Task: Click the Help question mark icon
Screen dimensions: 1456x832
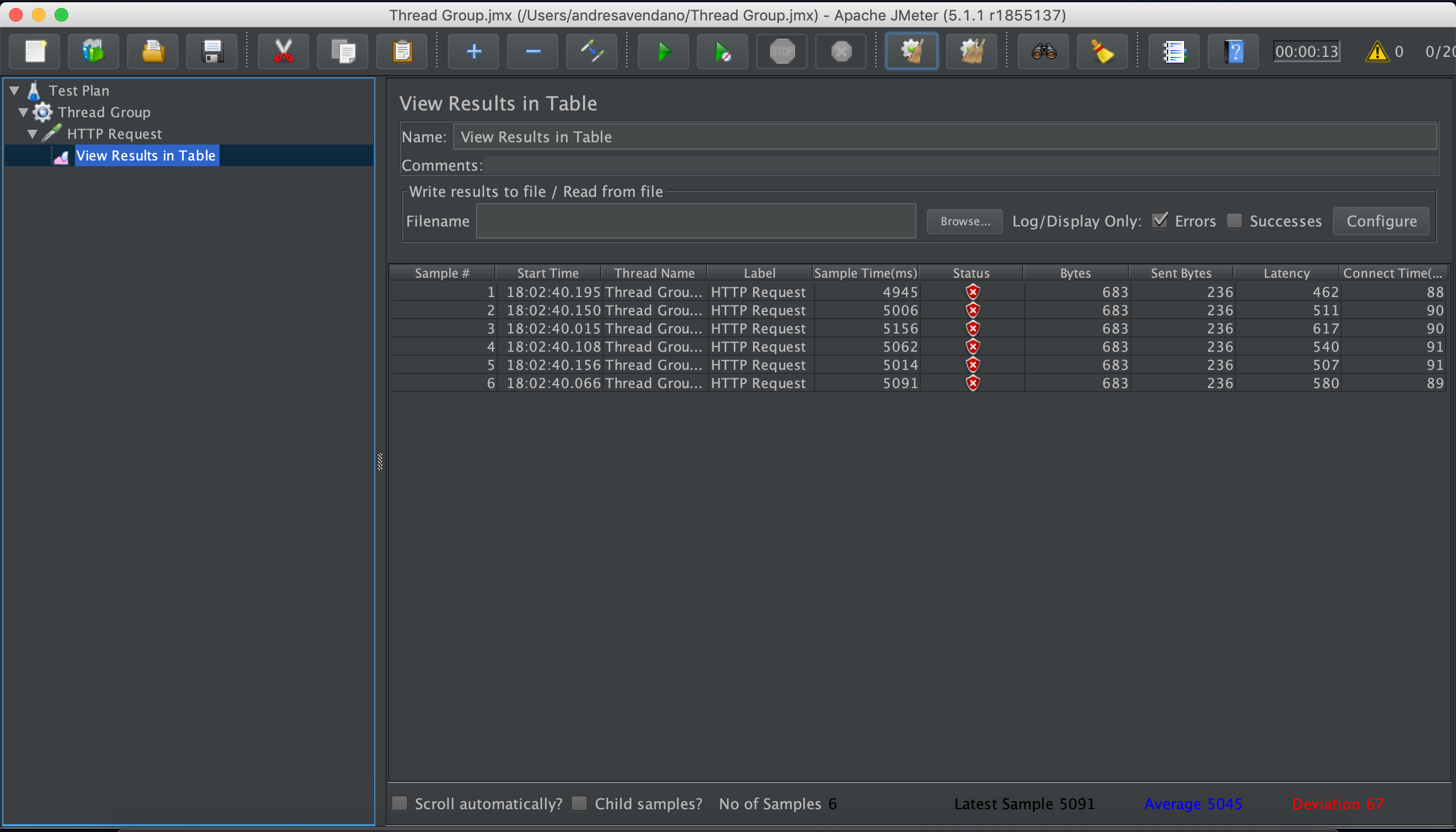Action: [x=1233, y=51]
